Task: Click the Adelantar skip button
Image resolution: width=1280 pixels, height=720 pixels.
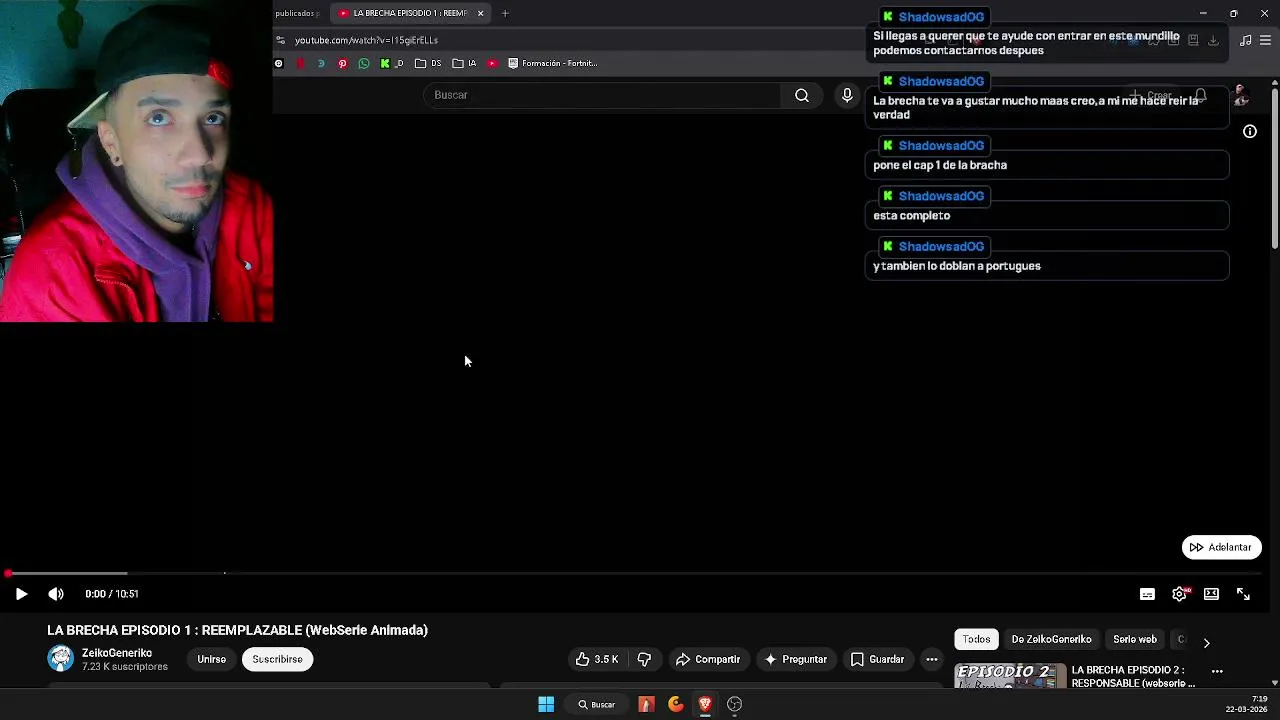Action: [1221, 547]
